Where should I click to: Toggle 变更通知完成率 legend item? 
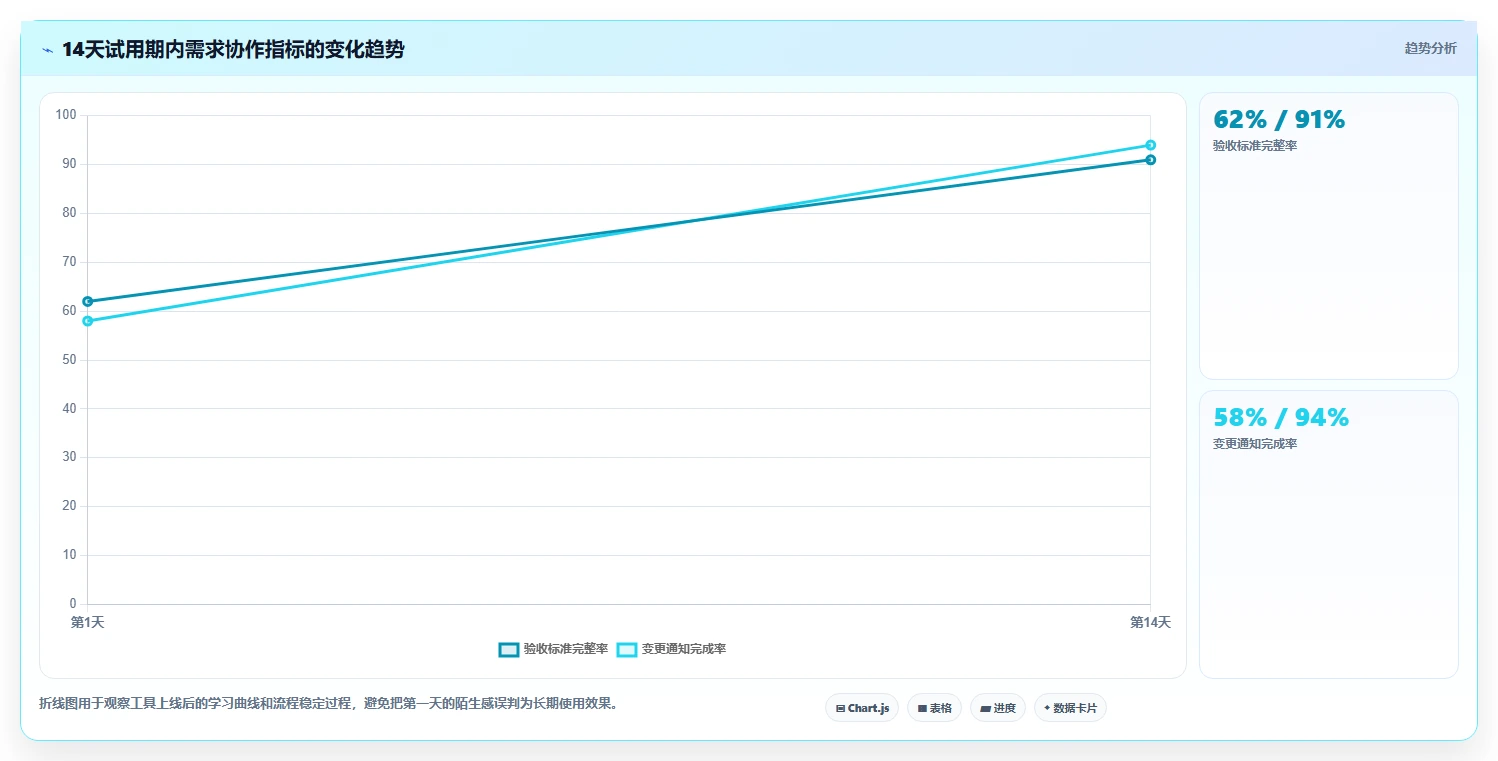coord(671,649)
